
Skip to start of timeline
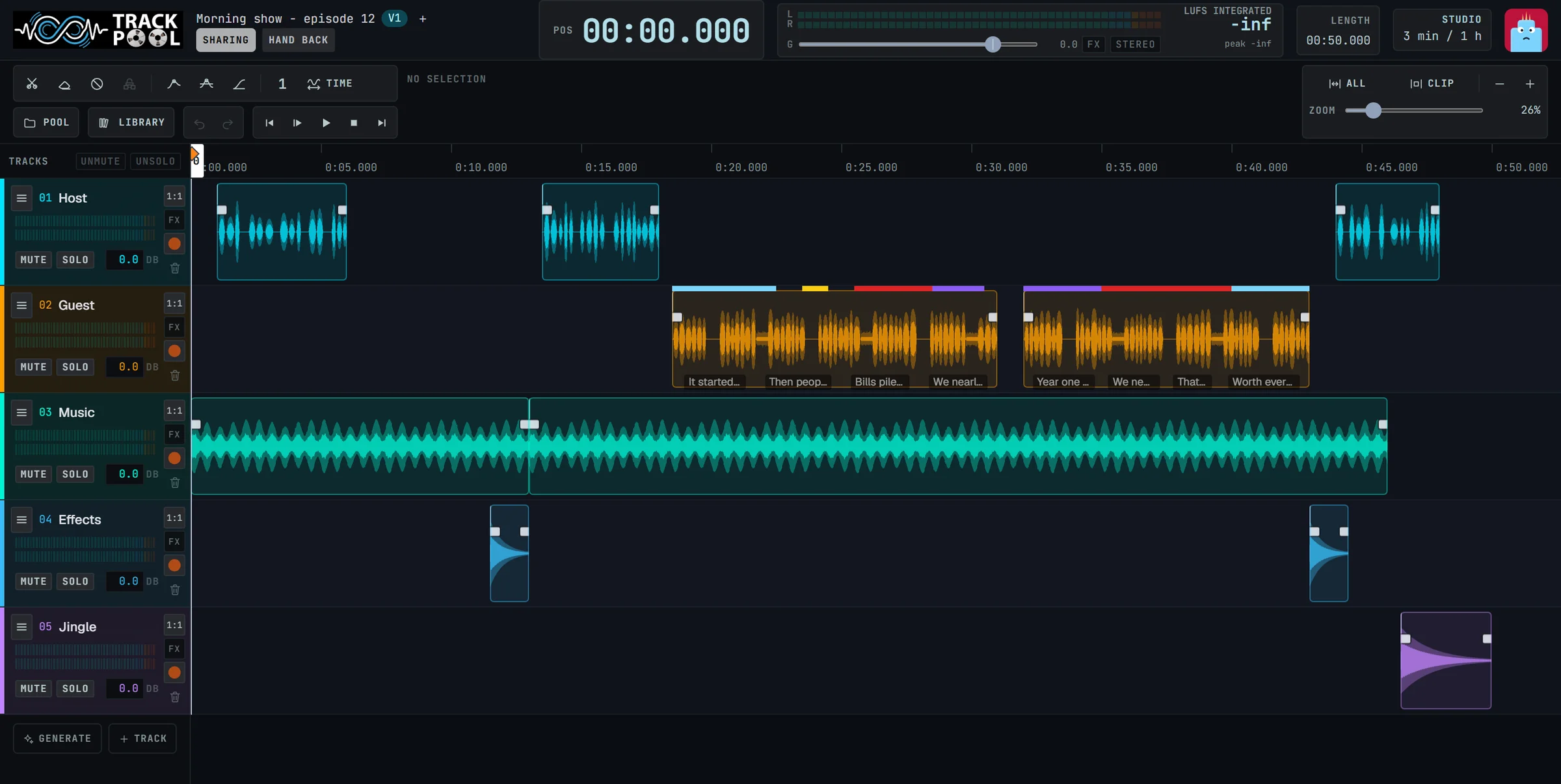coord(269,123)
